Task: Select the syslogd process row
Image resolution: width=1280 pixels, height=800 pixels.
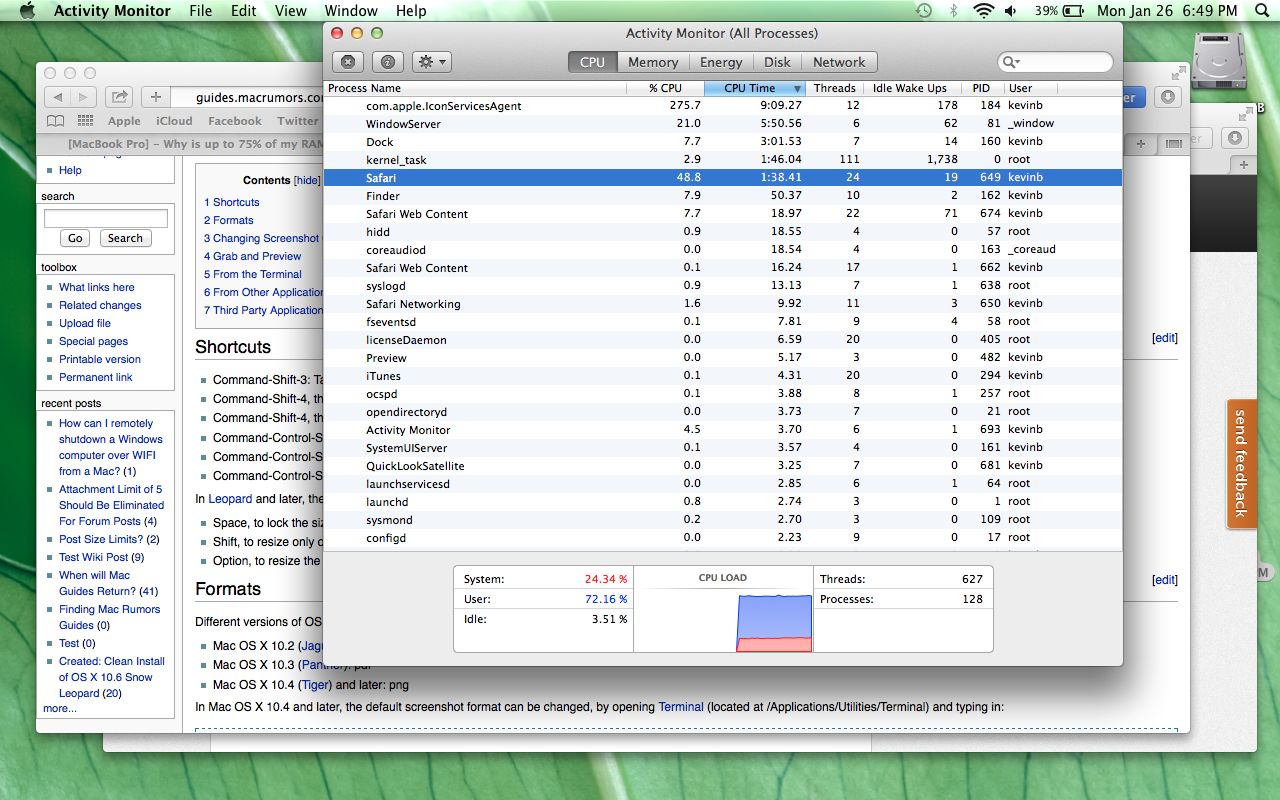Action: coord(723,285)
